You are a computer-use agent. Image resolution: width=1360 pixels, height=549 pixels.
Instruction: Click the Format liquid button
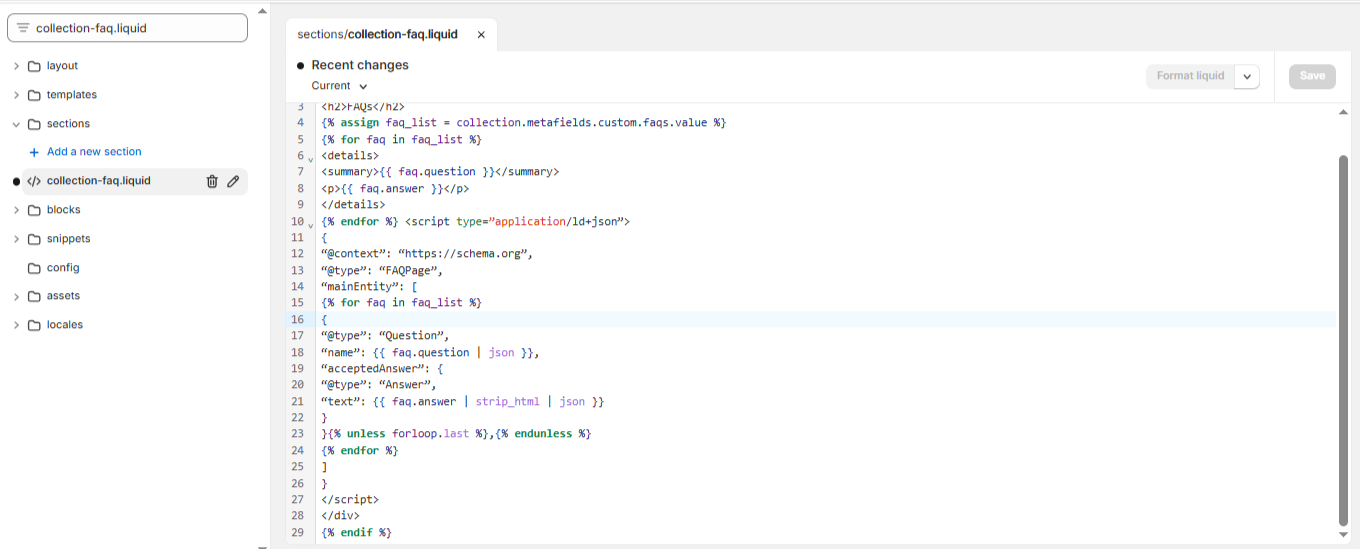click(x=1190, y=77)
